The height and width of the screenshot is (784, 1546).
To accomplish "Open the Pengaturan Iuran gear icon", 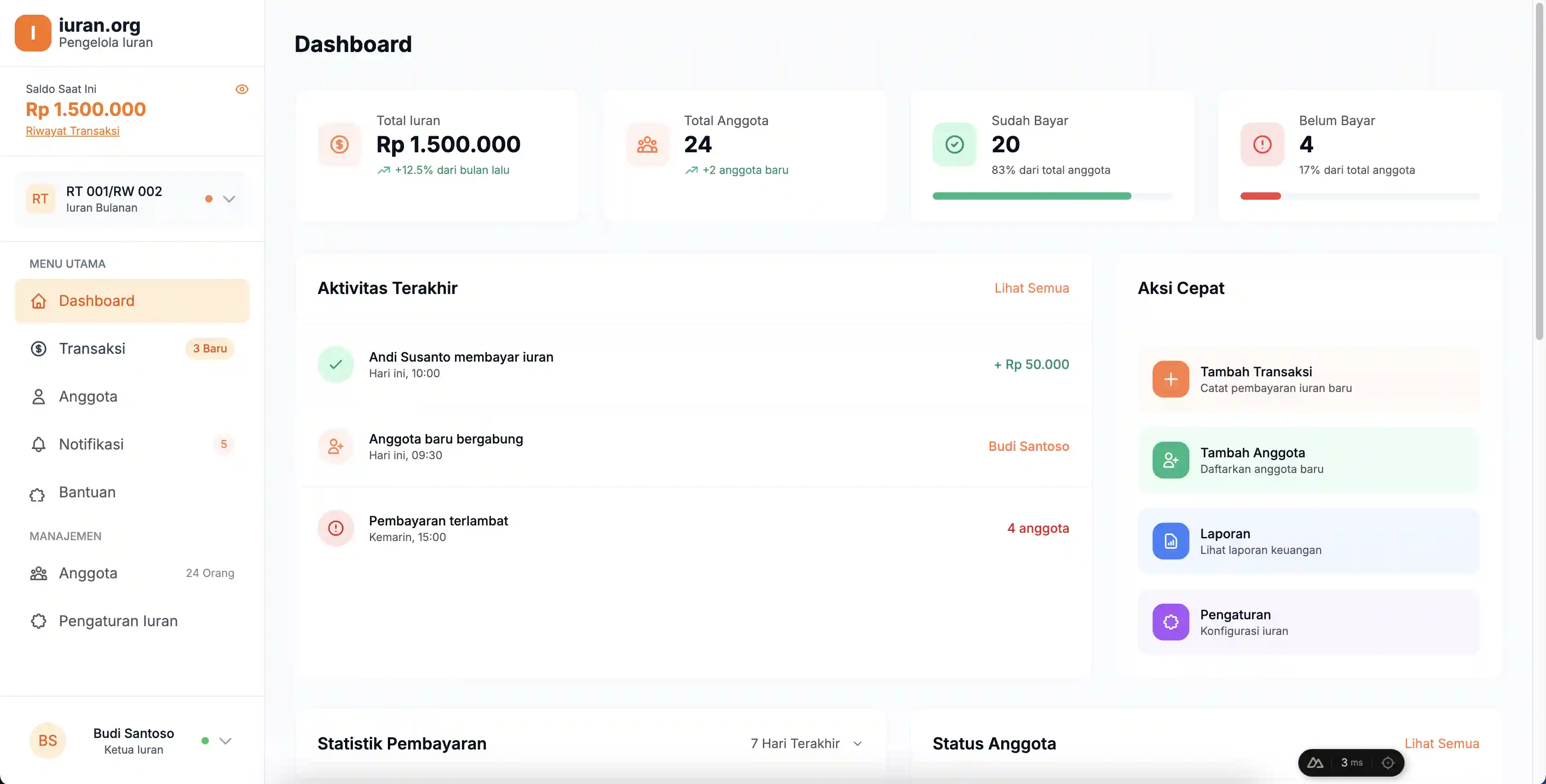I will (38, 621).
